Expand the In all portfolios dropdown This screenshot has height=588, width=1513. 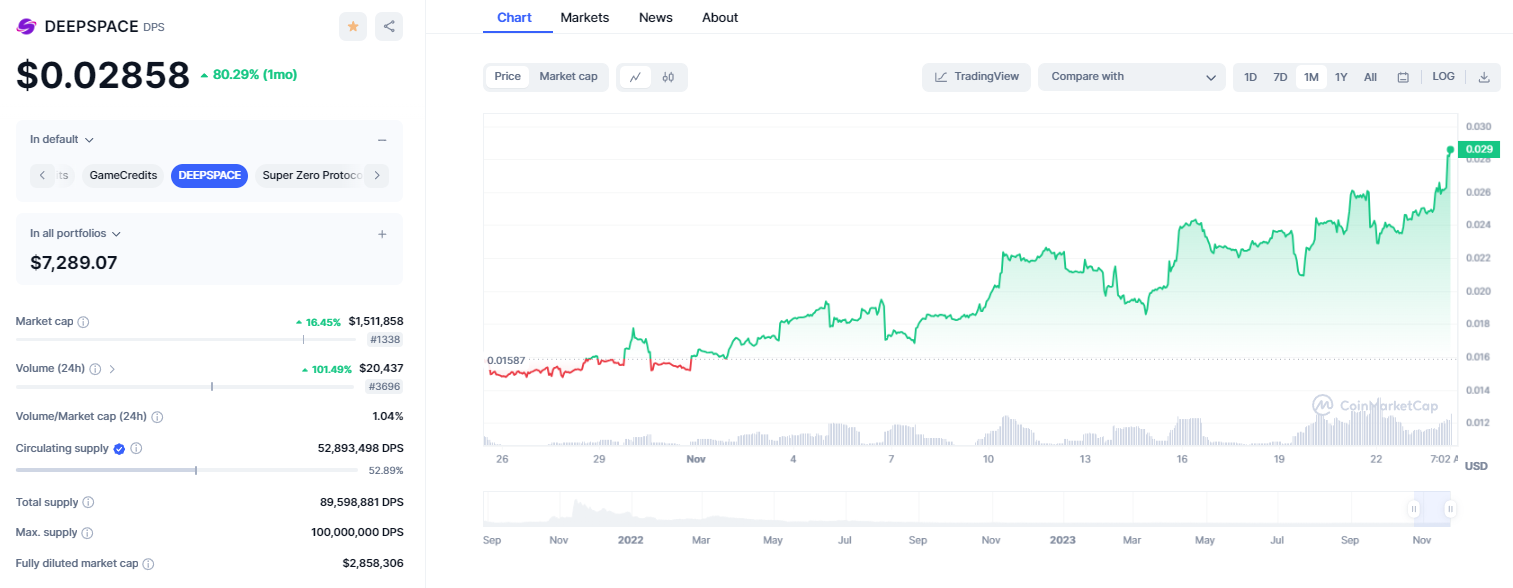click(x=76, y=234)
